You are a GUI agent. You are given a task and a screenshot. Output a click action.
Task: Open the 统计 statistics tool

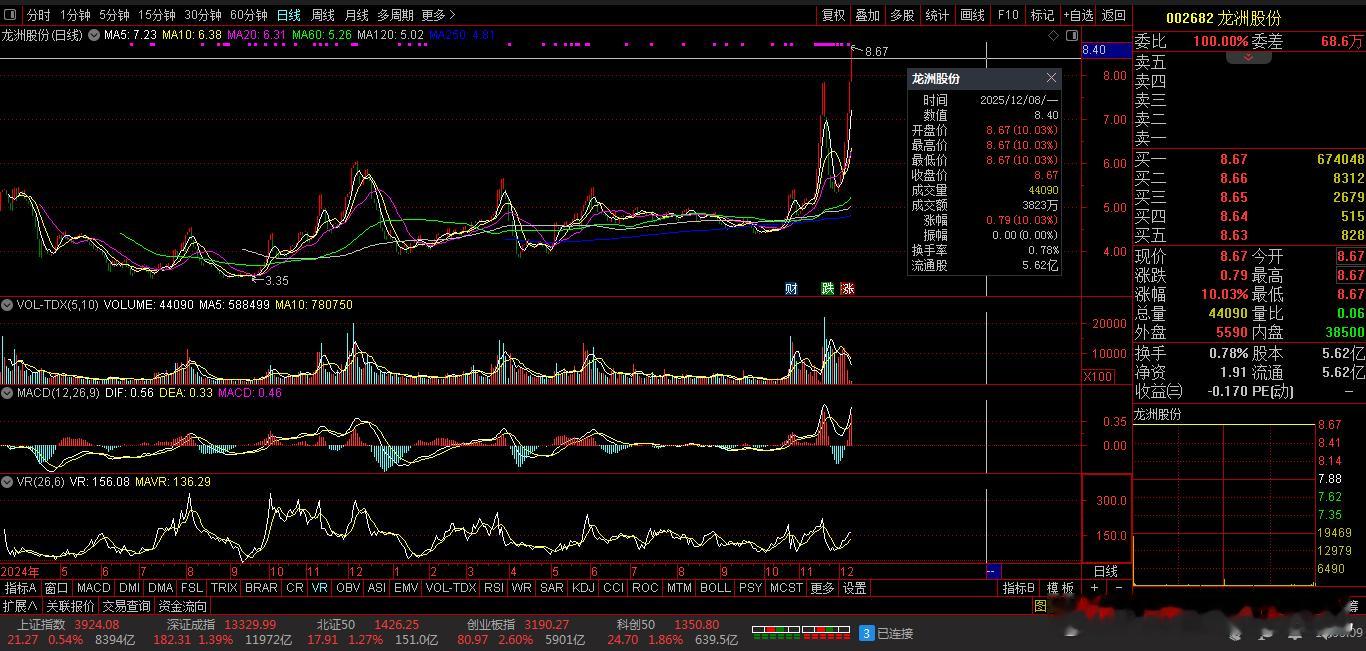click(938, 15)
